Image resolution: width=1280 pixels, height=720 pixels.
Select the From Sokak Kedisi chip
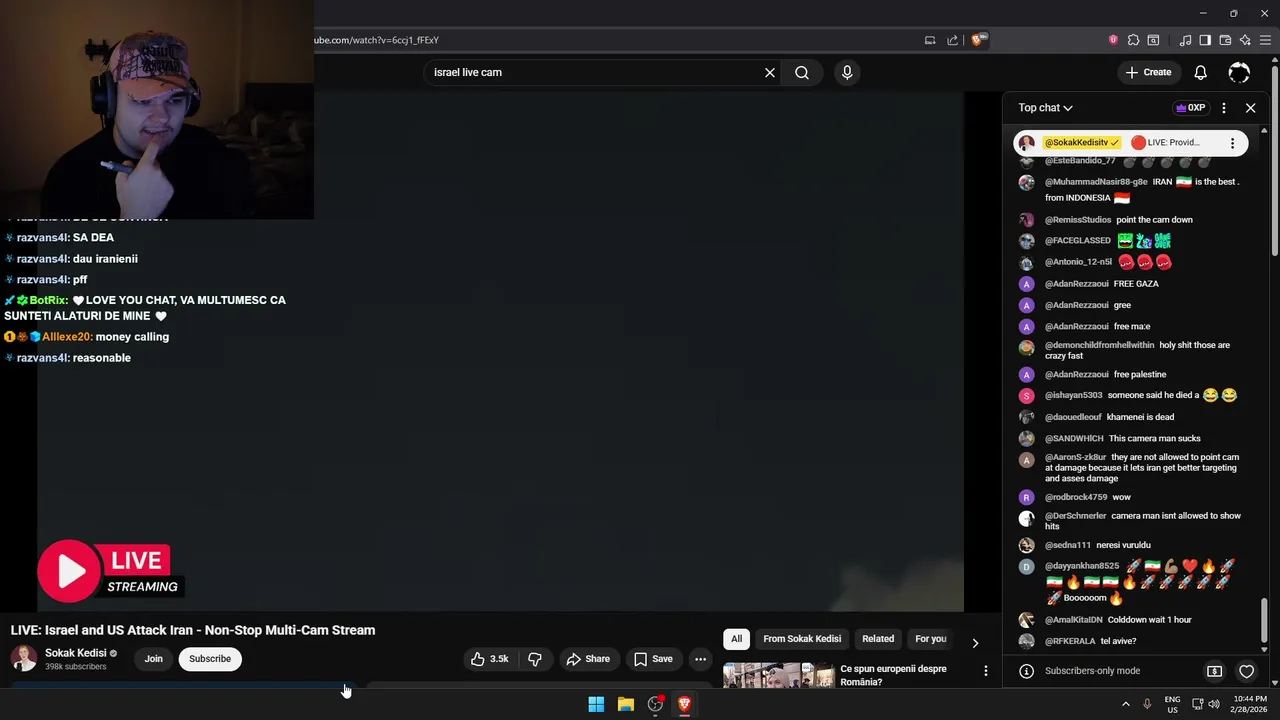802,639
